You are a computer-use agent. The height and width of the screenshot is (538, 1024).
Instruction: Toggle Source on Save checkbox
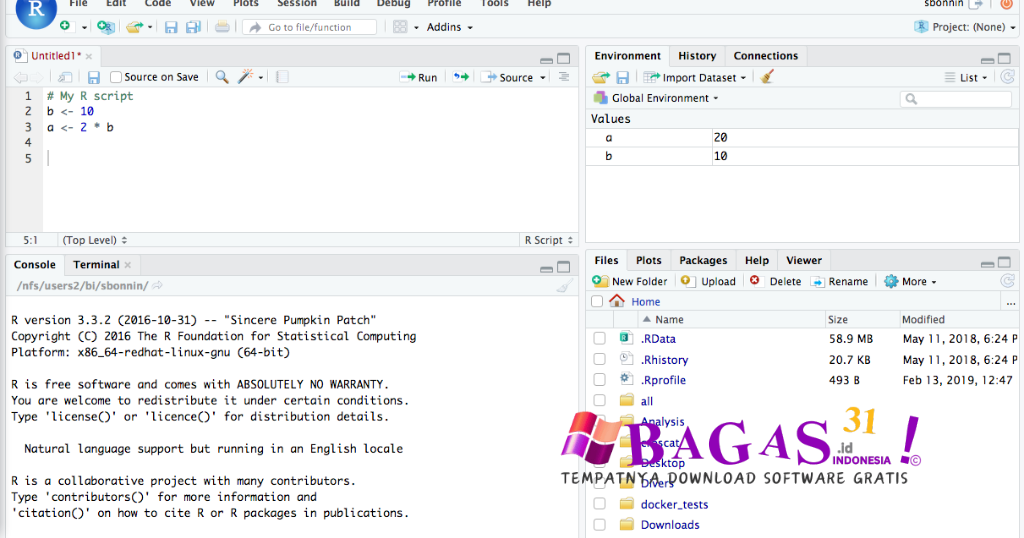[x=116, y=77]
